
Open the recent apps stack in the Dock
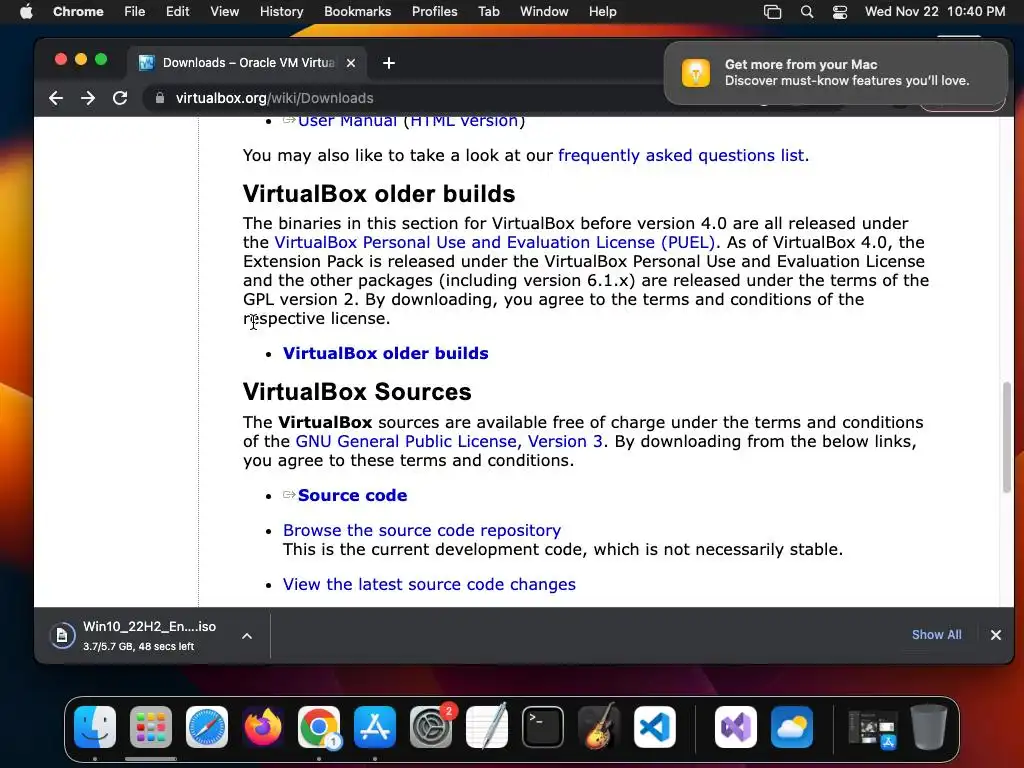[873, 727]
